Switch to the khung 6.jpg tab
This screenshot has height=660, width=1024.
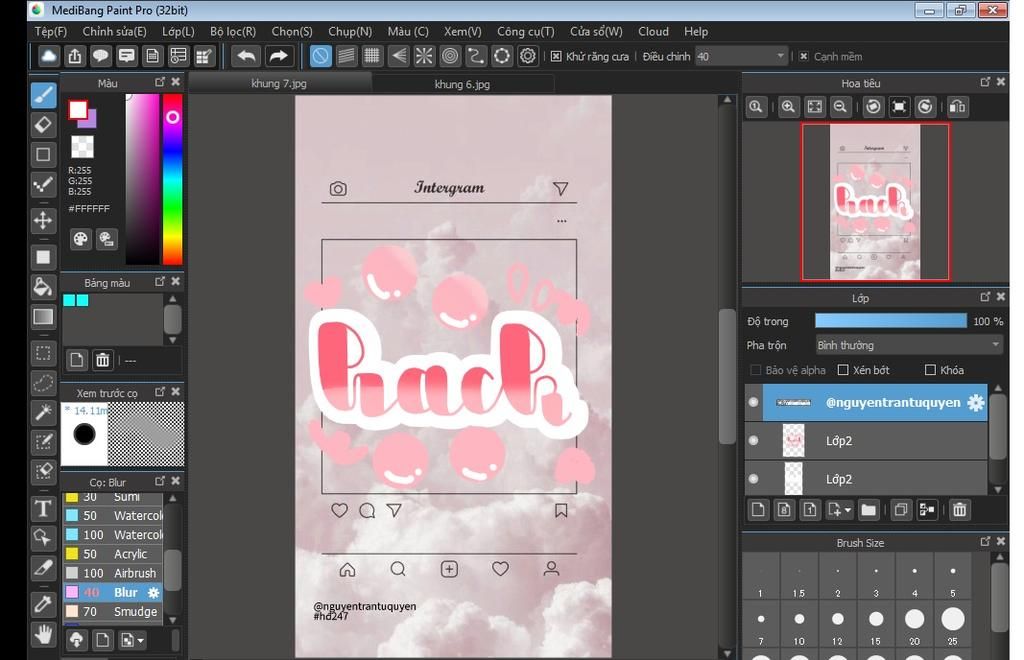pyautogui.click(x=462, y=84)
